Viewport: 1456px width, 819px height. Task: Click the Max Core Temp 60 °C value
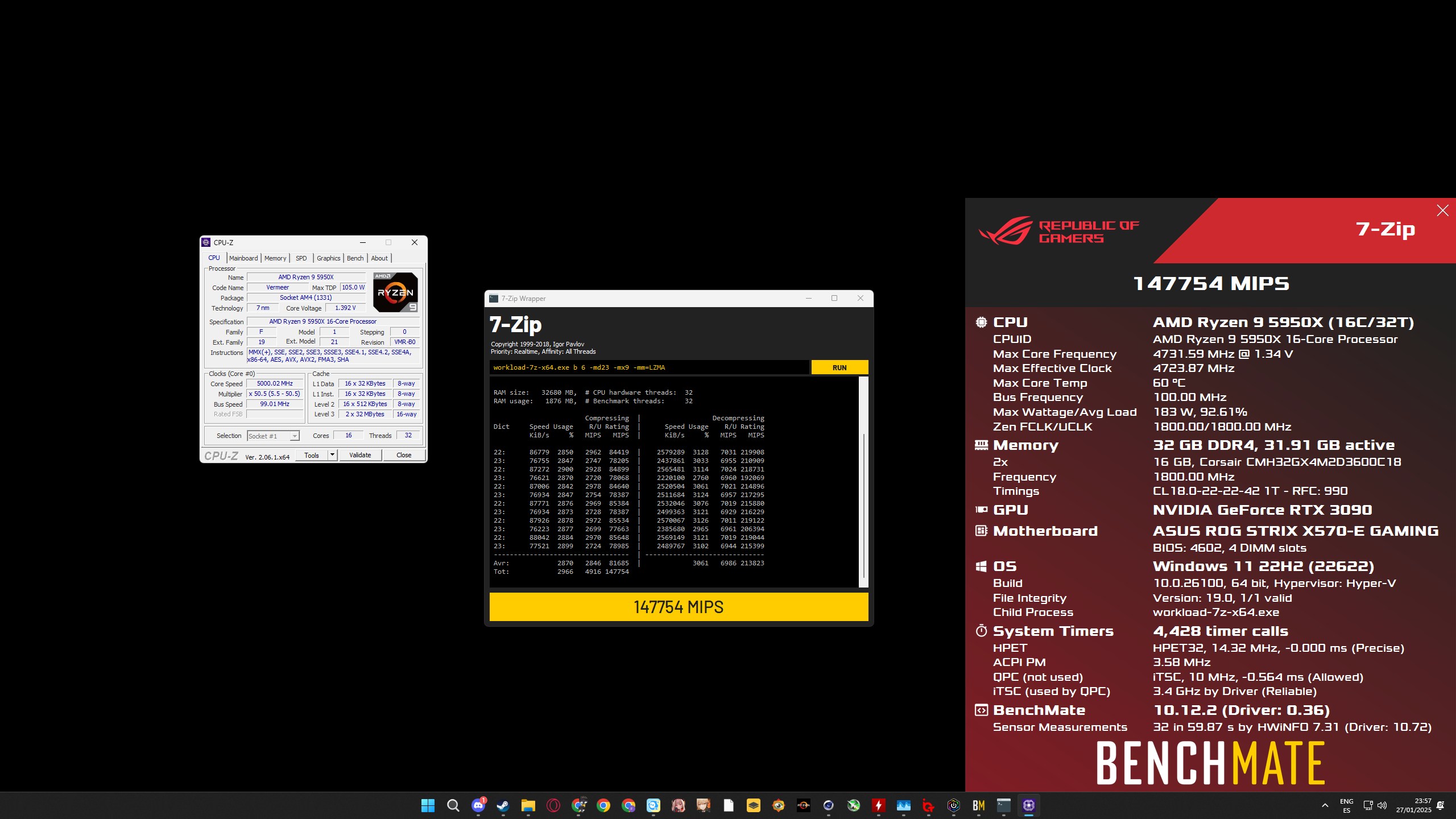1169,383
